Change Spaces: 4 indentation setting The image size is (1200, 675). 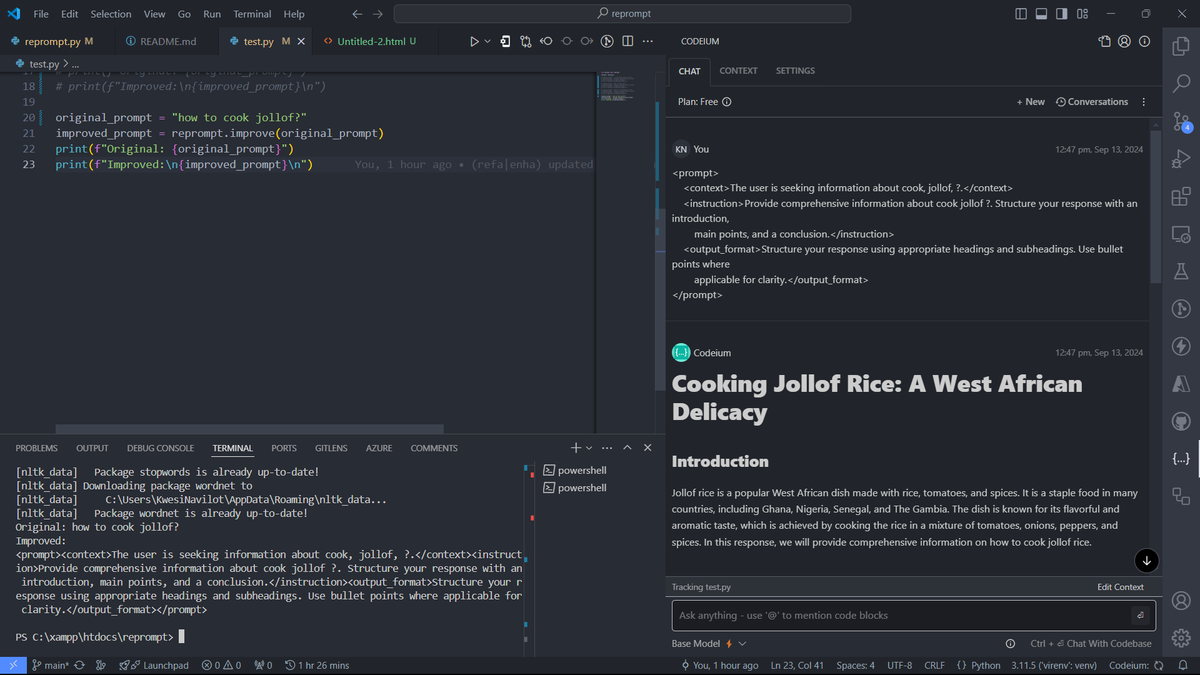coord(855,665)
